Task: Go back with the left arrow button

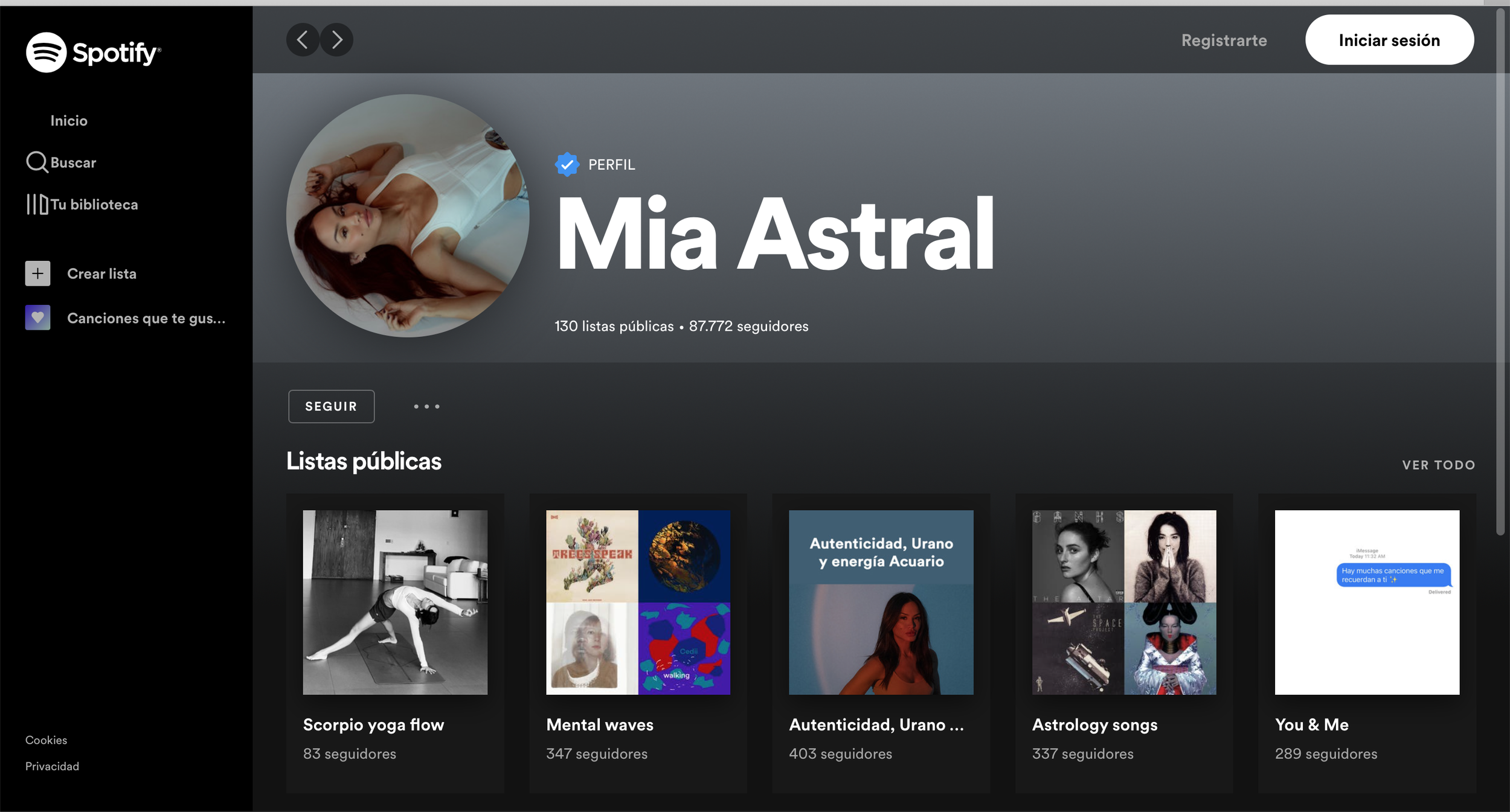Action: [303, 40]
